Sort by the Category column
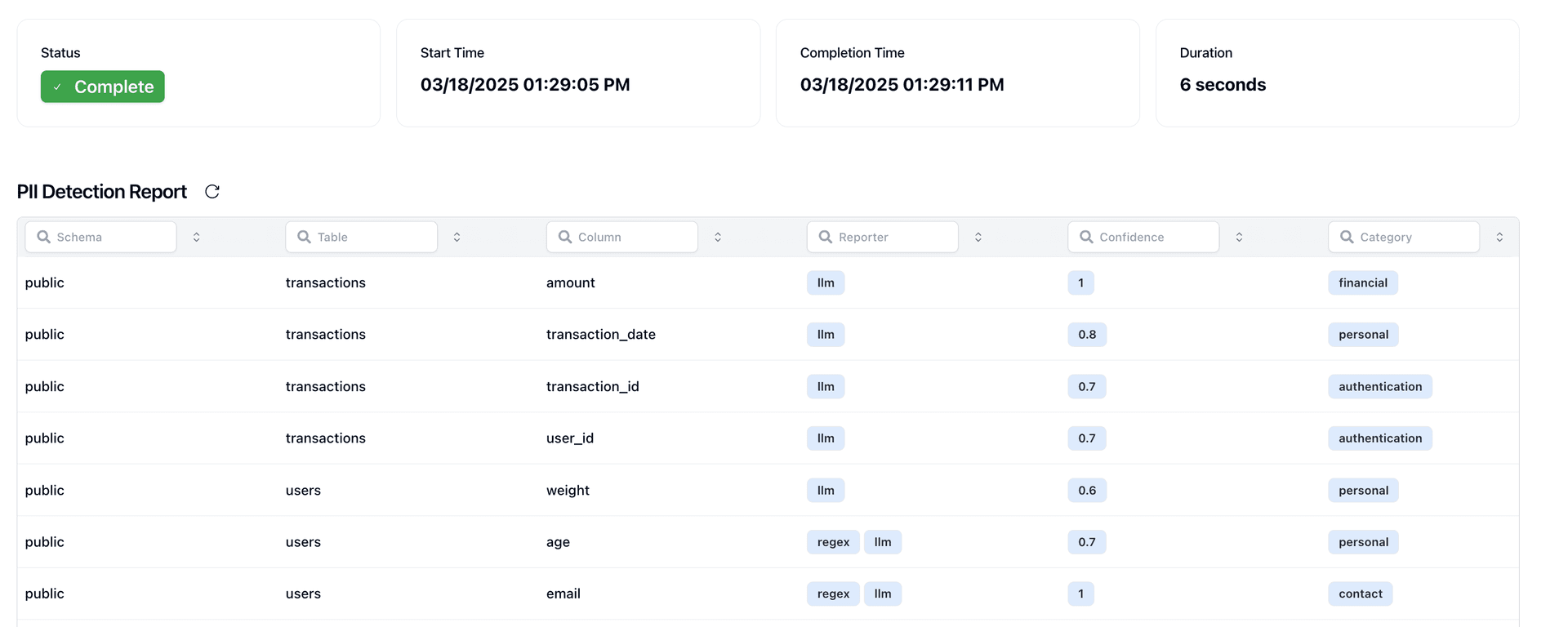Screen dimensions: 1568x627 (x=1499, y=237)
